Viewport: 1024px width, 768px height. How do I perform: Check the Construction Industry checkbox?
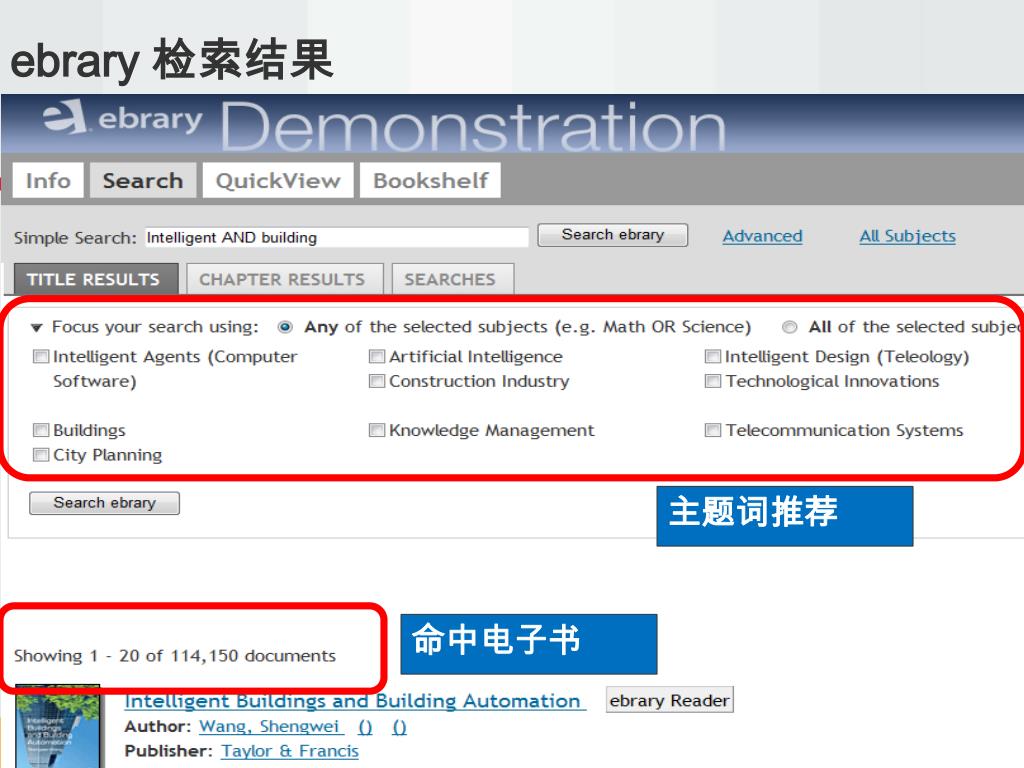pos(377,381)
